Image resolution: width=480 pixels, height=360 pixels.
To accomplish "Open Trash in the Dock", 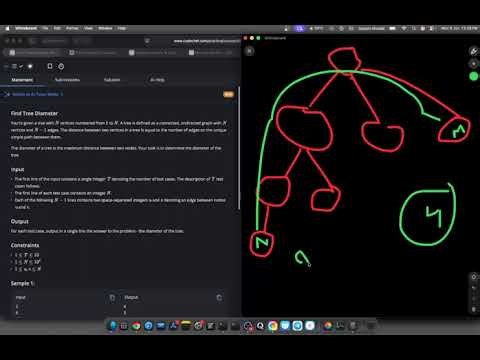I will point(370,326).
